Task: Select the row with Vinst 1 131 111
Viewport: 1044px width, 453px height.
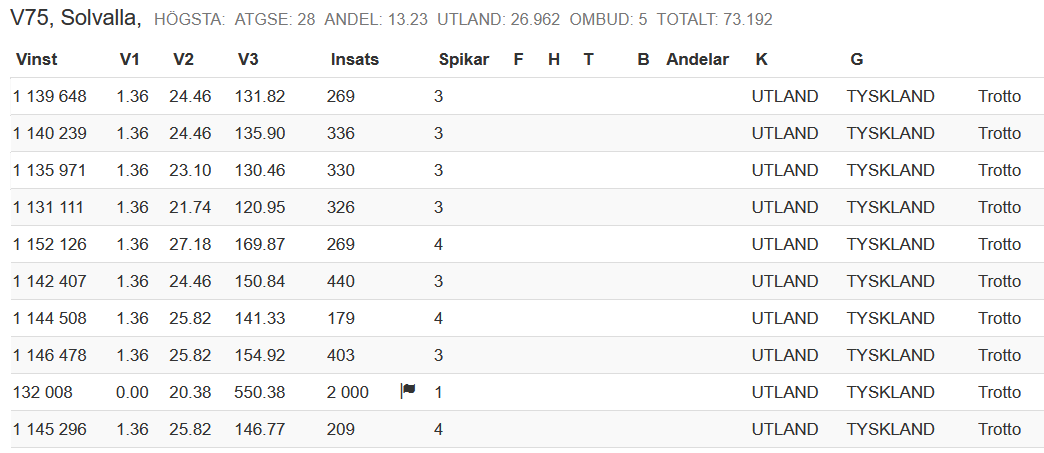Action: 527,207
